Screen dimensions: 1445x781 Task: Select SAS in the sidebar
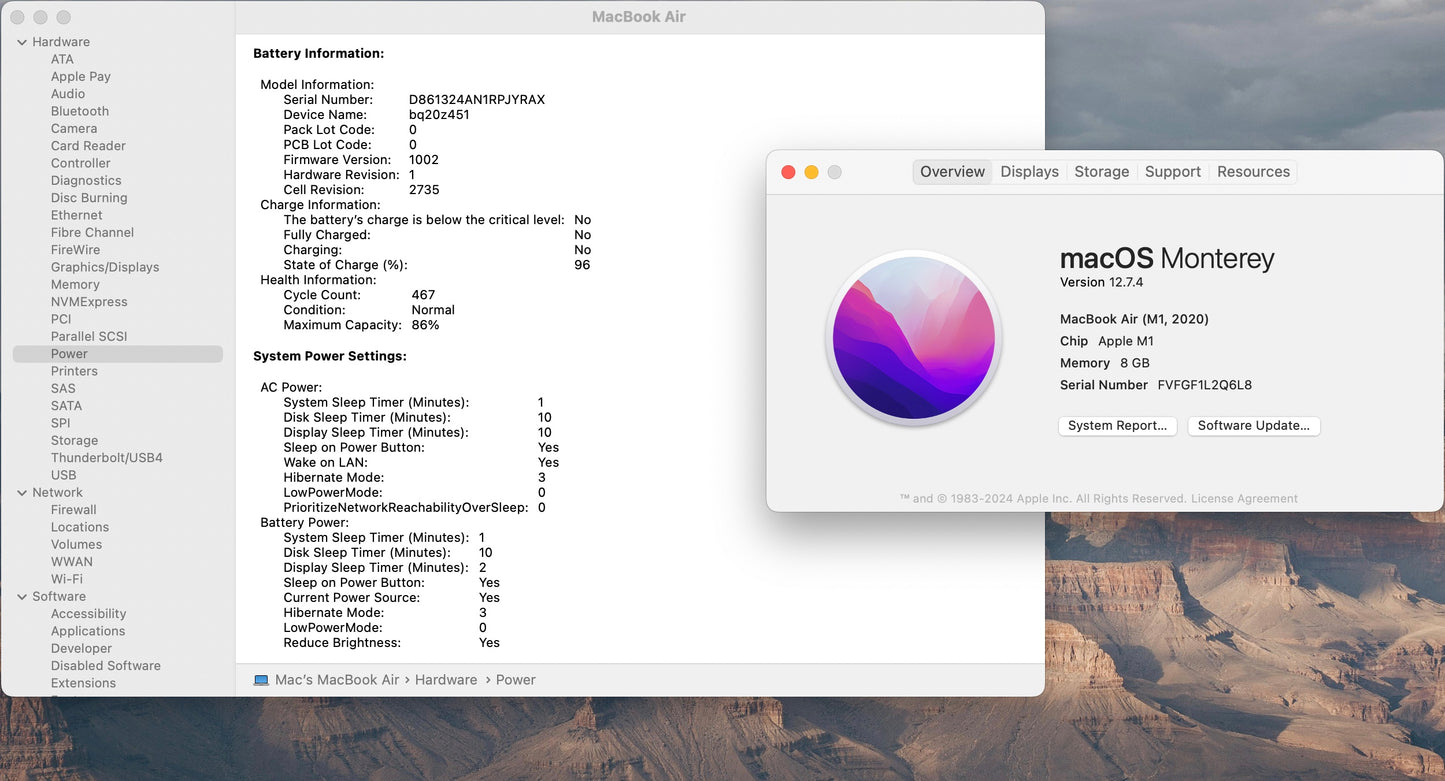point(63,388)
